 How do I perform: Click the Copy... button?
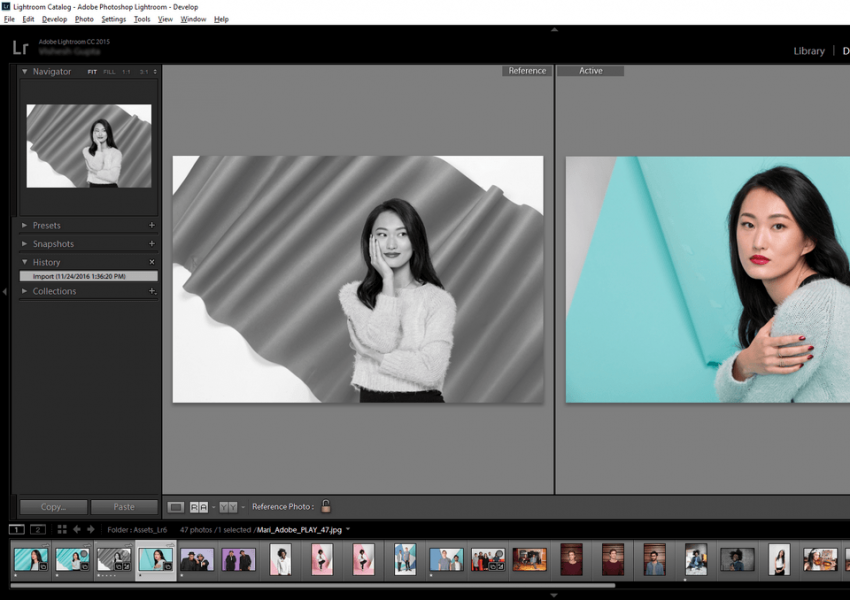coord(54,507)
